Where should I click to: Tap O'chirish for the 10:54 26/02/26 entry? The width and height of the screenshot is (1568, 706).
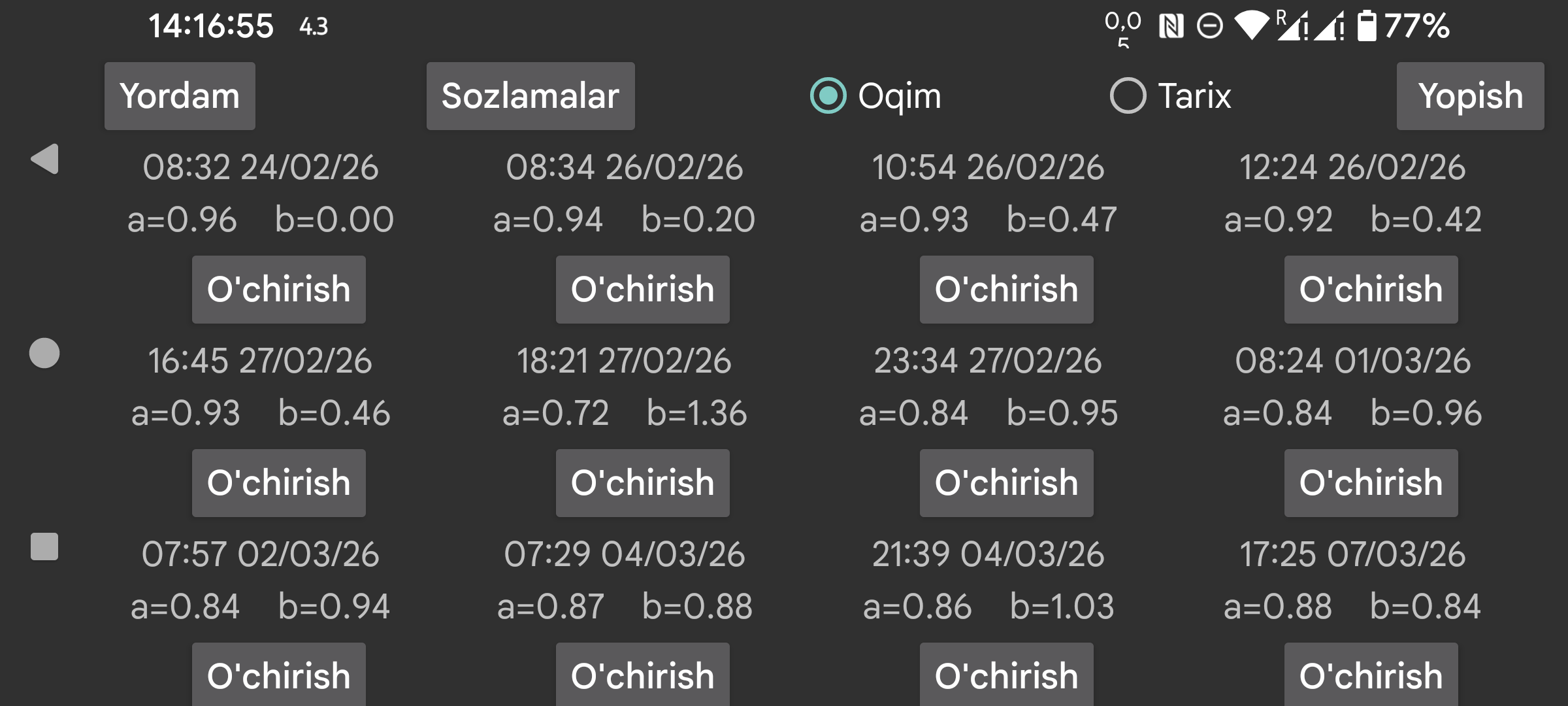point(1006,289)
